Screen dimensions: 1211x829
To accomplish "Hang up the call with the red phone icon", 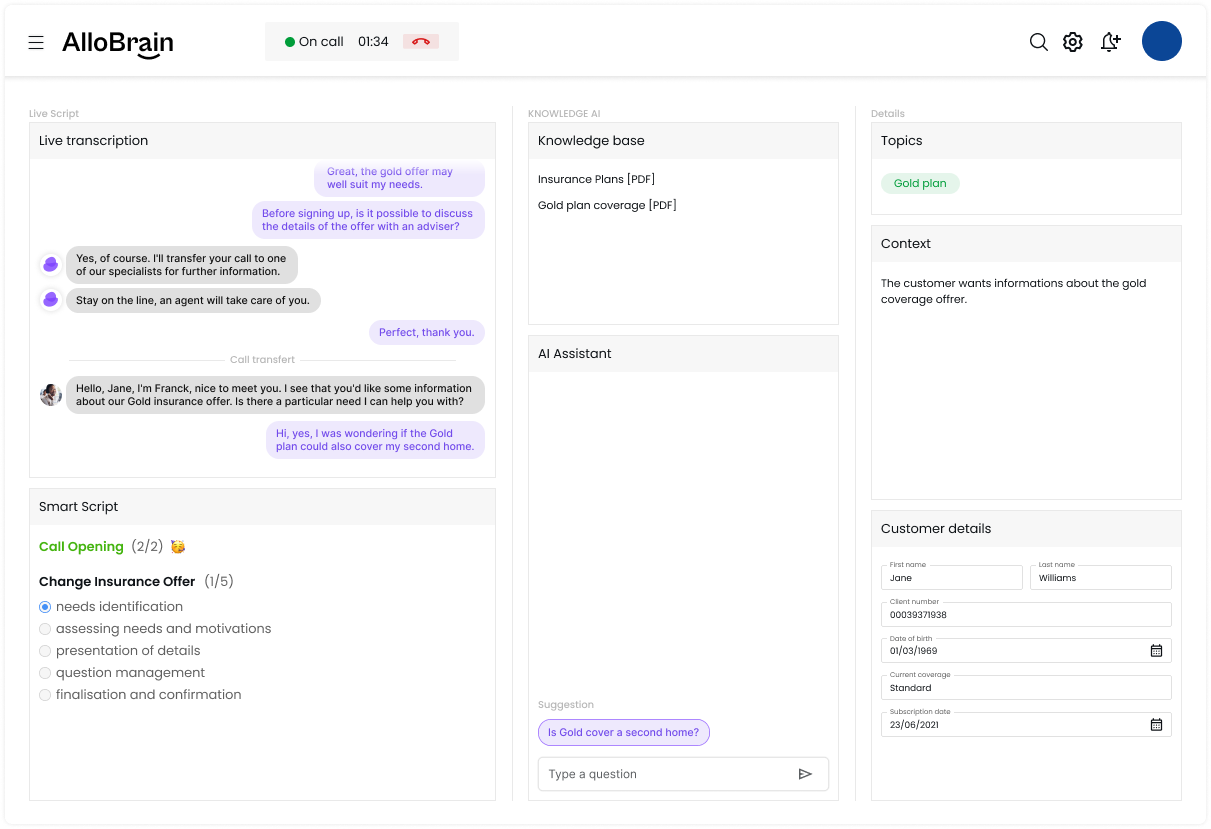I will pyautogui.click(x=421, y=42).
